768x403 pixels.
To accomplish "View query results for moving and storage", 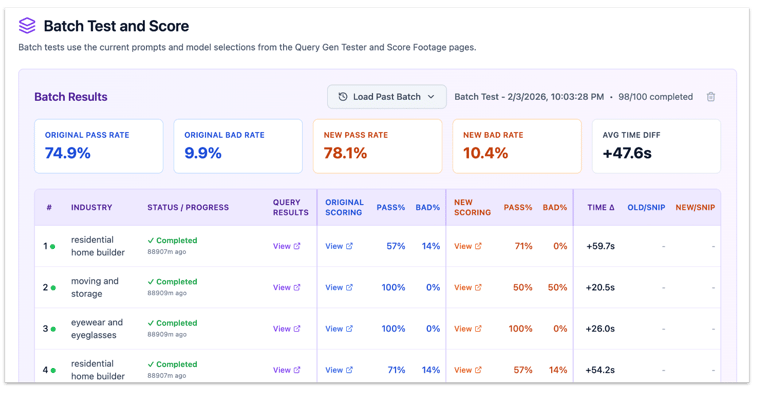I will (x=287, y=287).
